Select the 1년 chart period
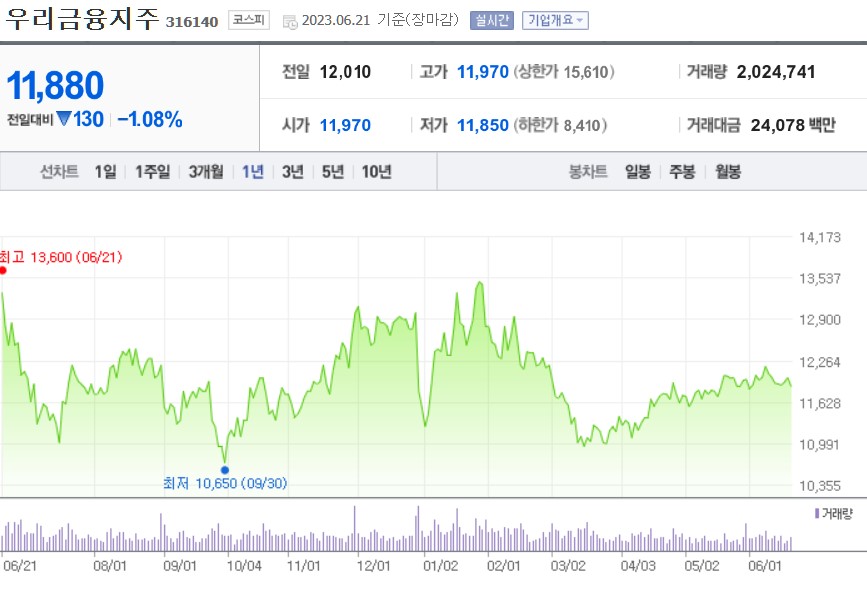Image resolution: width=867 pixels, height=601 pixels. (x=253, y=171)
